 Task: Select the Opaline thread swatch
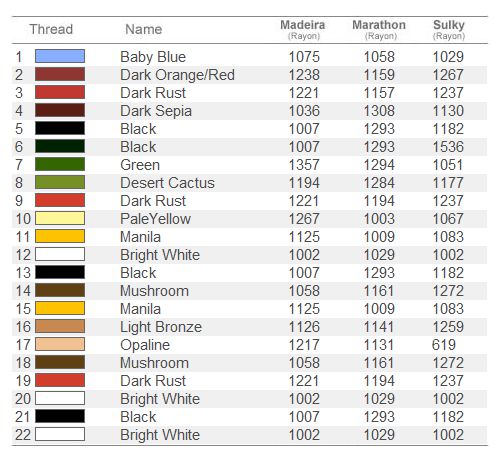point(60,344)
